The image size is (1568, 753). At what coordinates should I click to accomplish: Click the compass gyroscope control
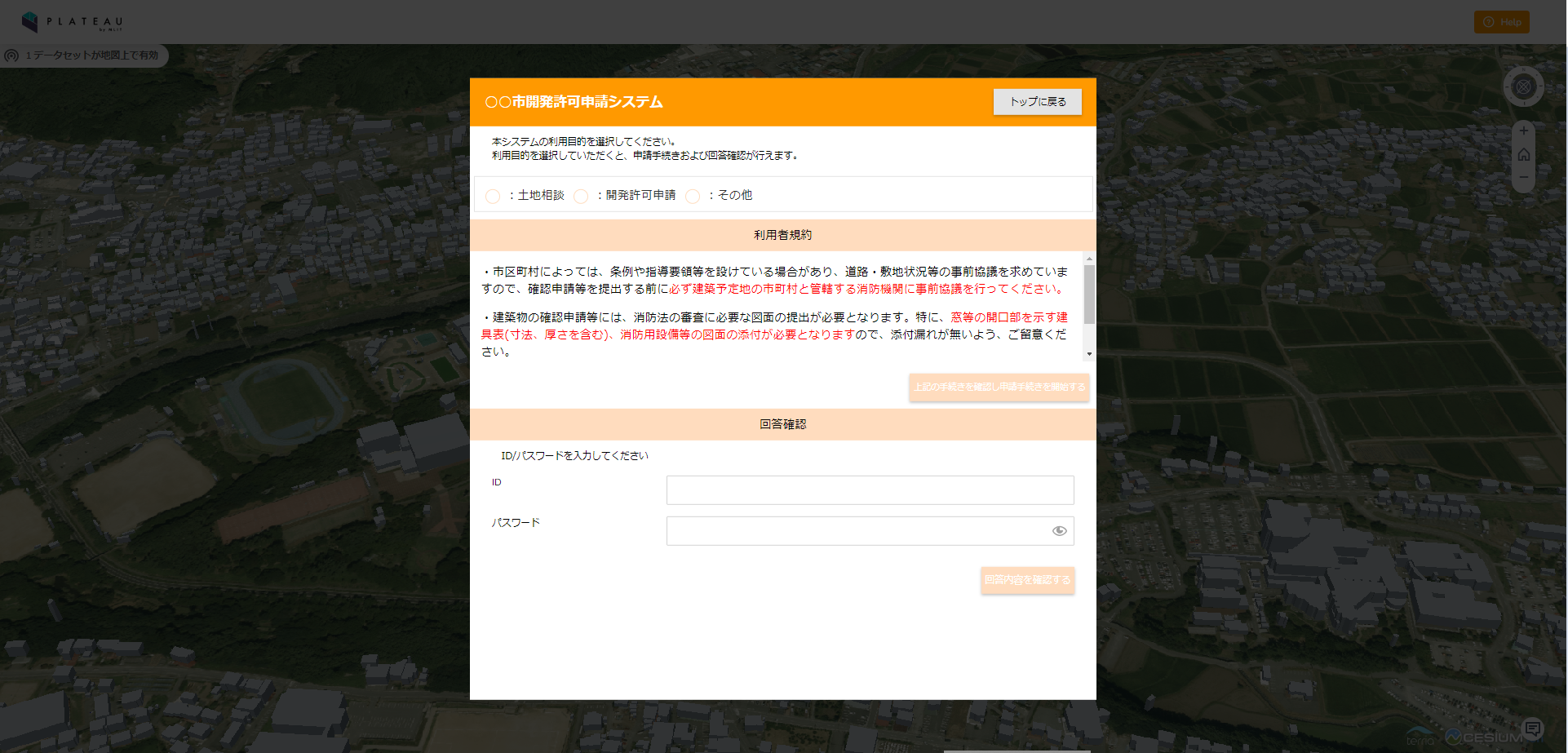pos(1523,86)
